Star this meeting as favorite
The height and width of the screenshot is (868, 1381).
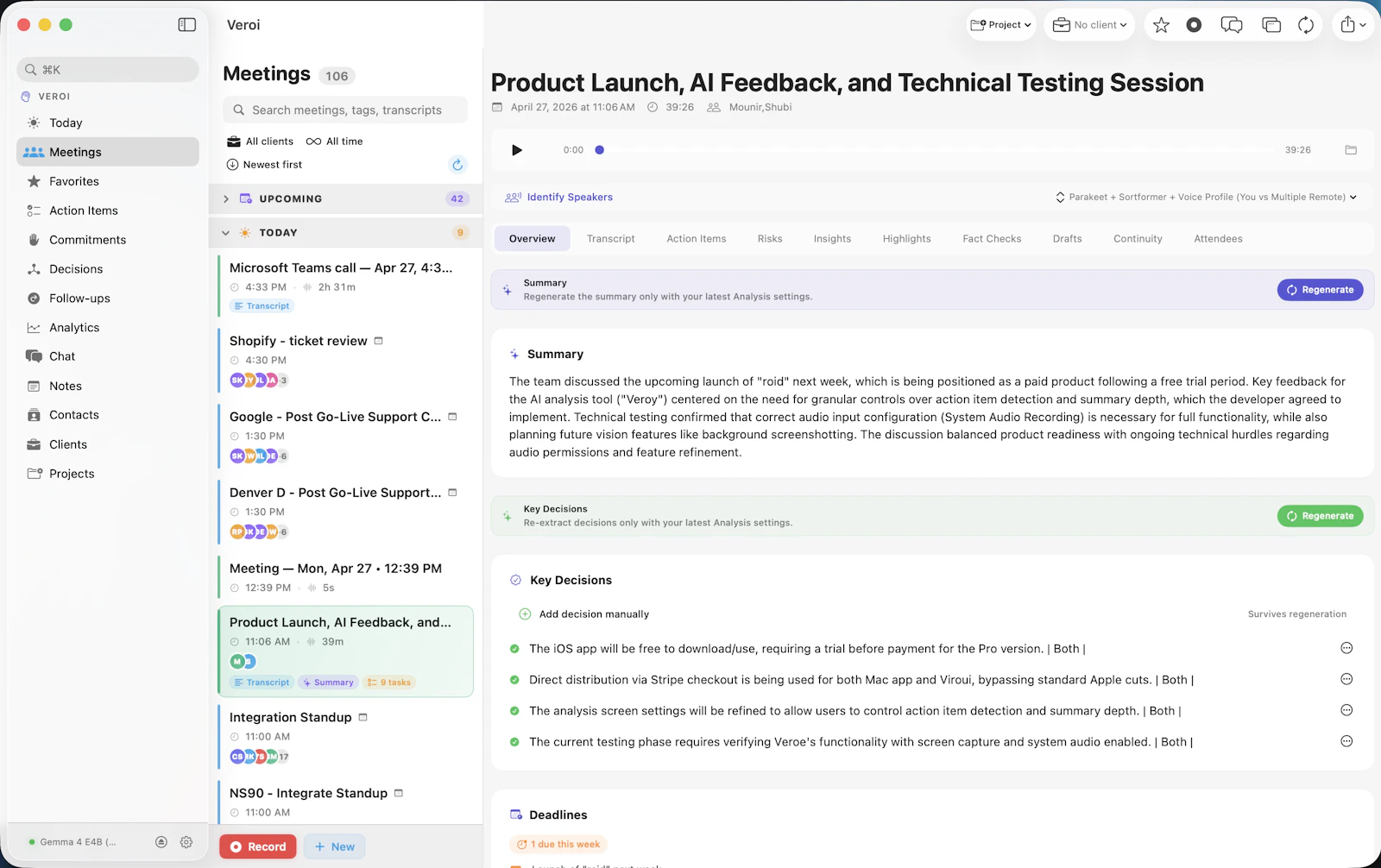tap(1161, 25)
